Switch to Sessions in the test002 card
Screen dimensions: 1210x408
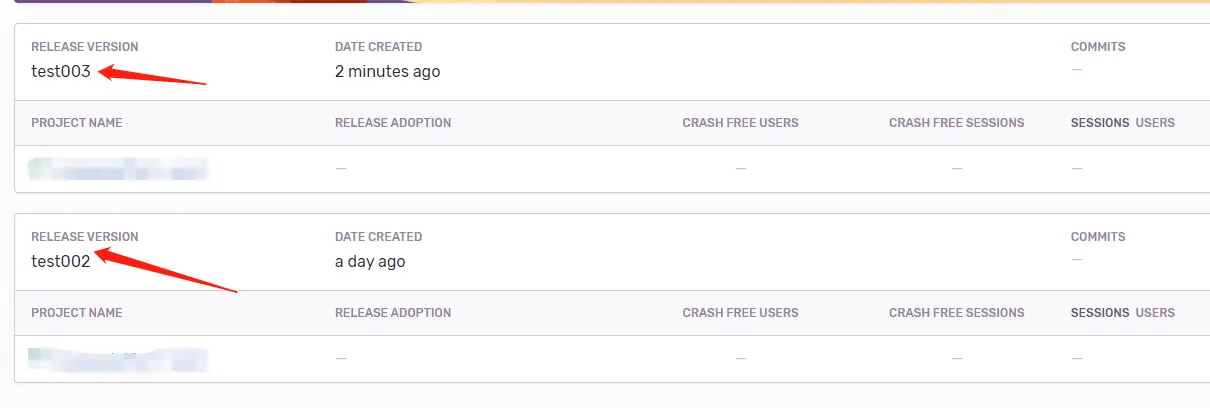[x=1100, y=313]
